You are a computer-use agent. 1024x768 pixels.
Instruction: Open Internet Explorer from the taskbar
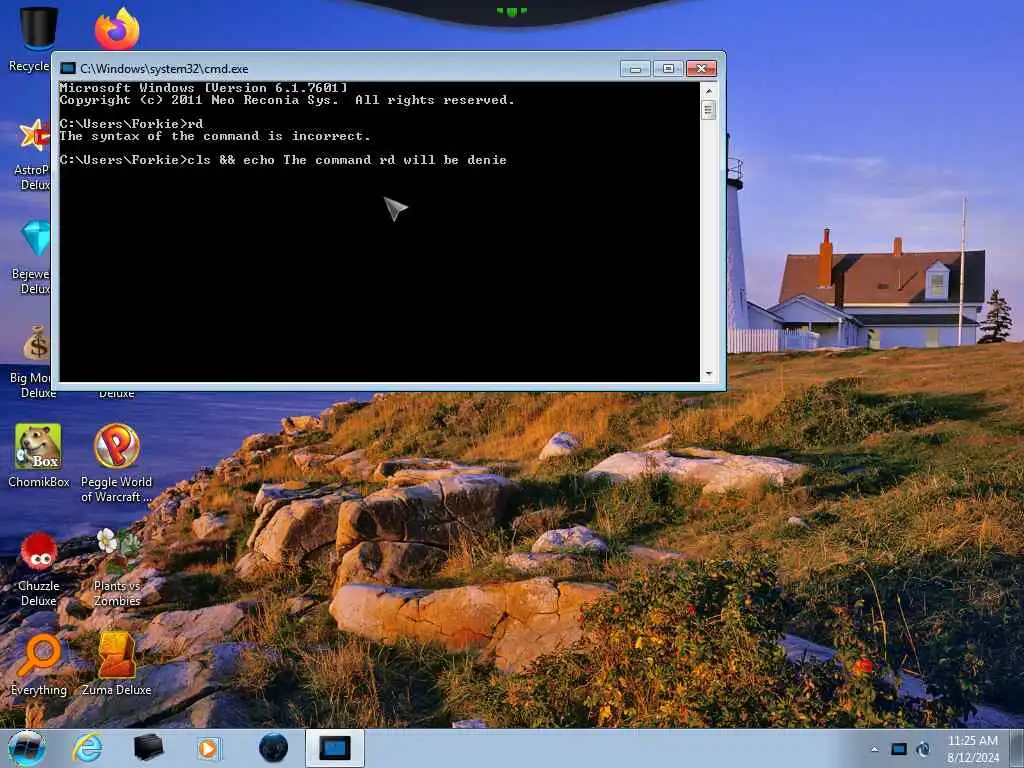[87, 748]
